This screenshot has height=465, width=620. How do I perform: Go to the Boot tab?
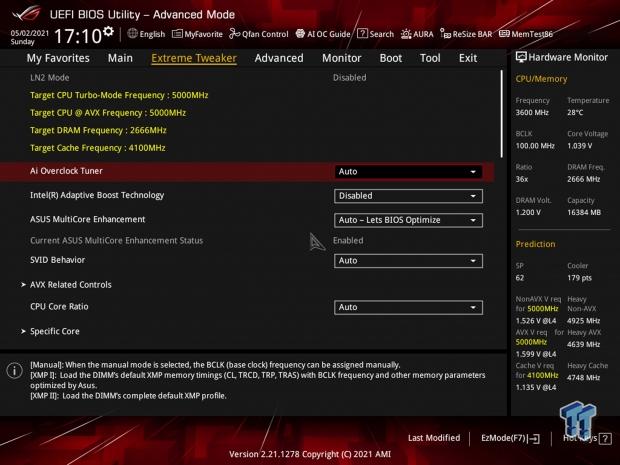(391, 58)
